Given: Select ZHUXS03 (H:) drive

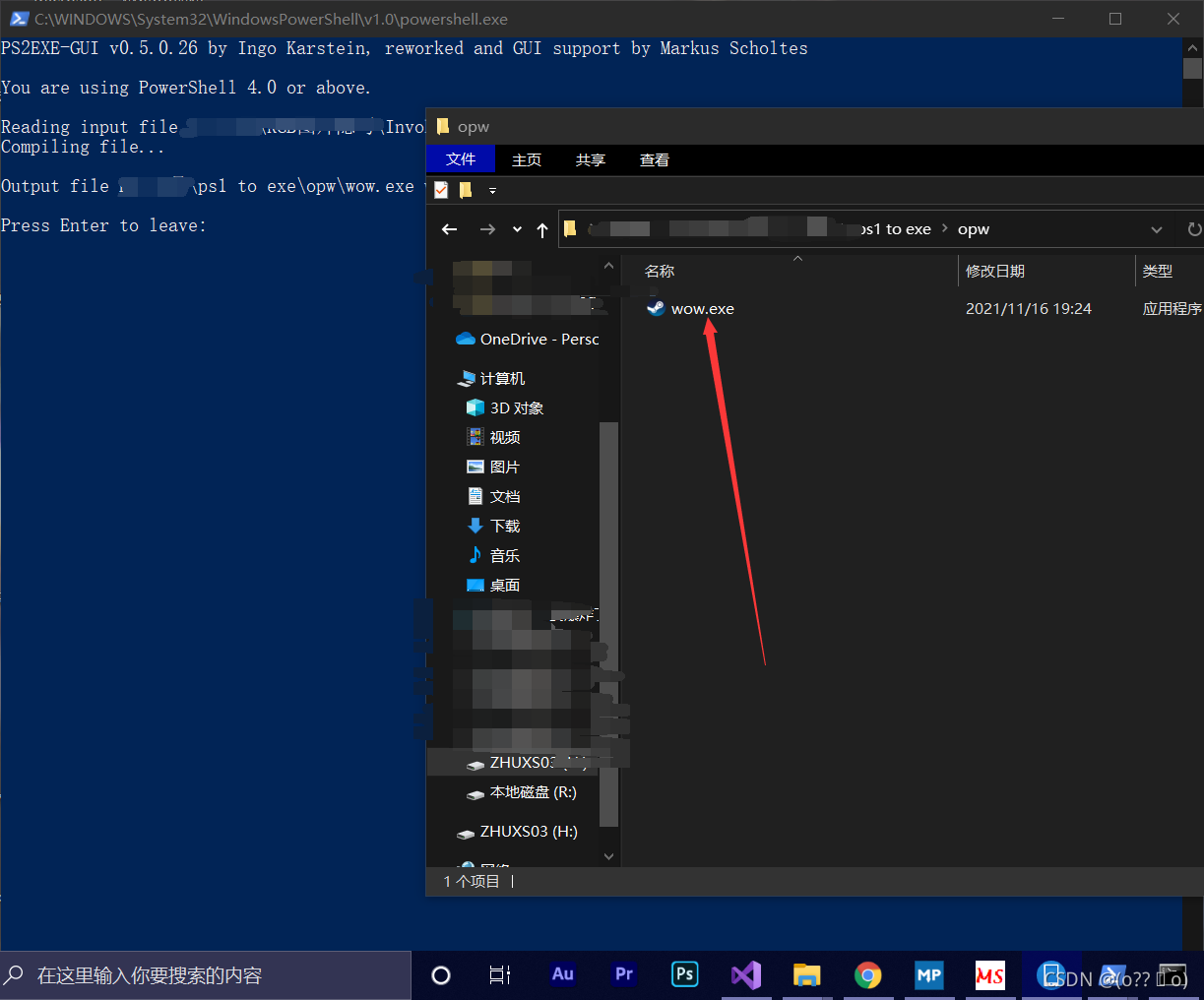Looking at the screenshot, I should tap(518, 831).
